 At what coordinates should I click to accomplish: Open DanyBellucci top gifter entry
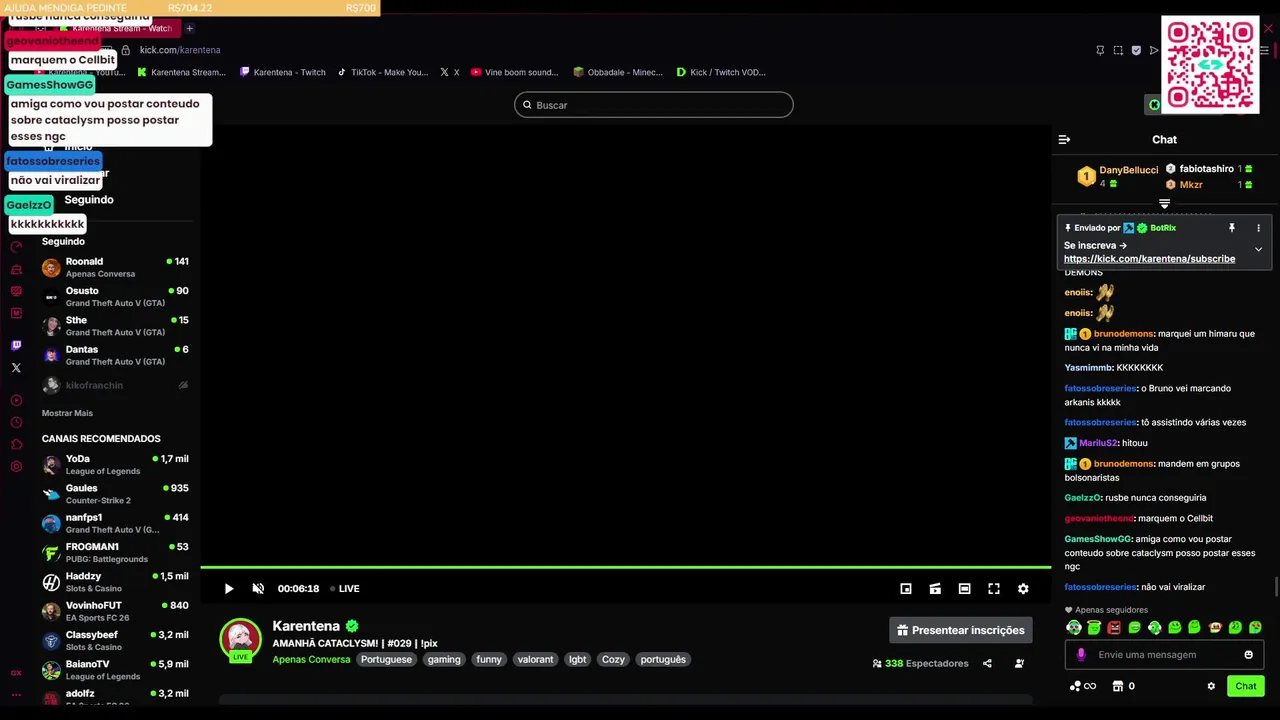coord(1118,176)
